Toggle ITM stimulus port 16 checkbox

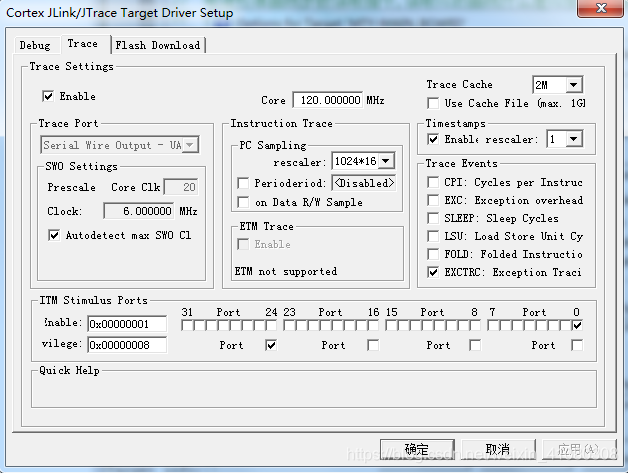click(373, 325)
